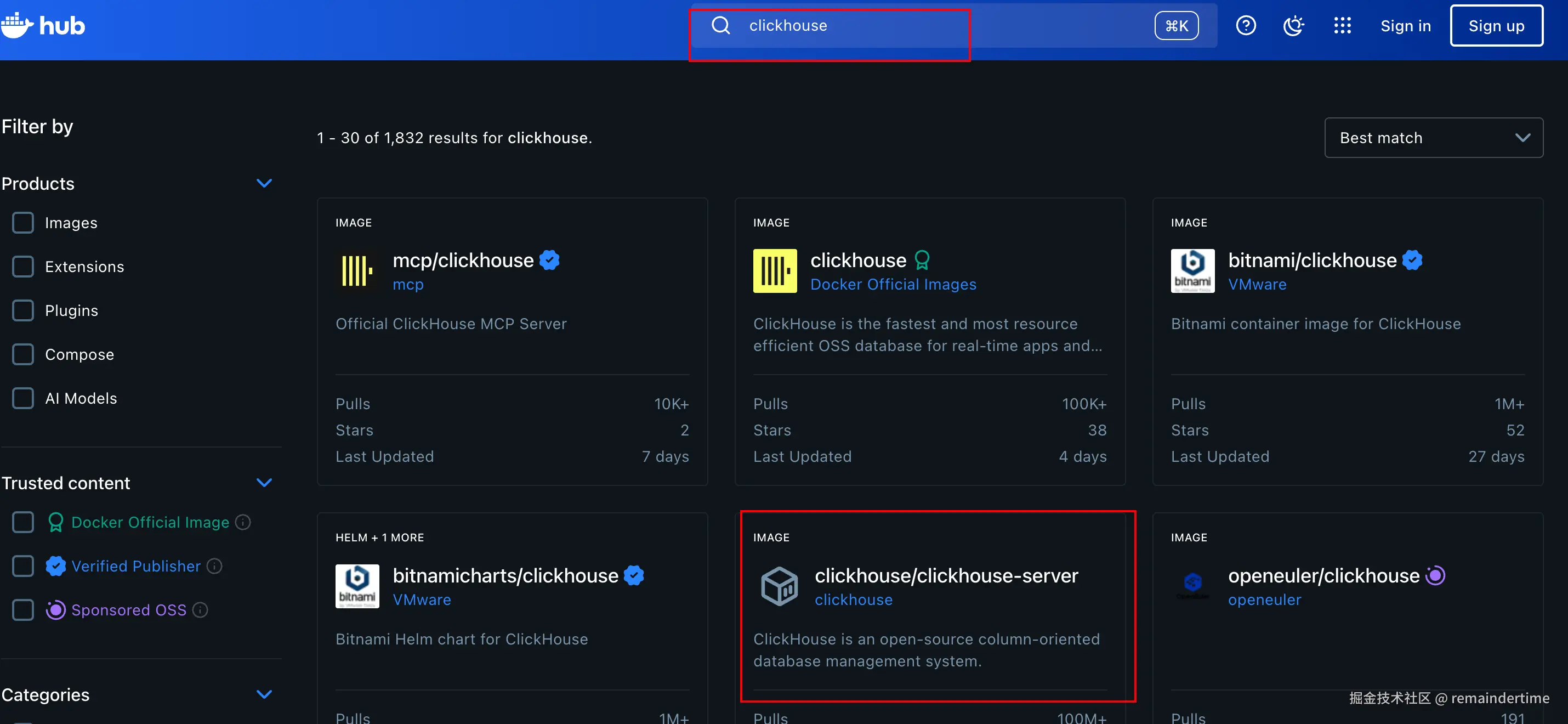Collapse the Trusted content section

[264, 483]
